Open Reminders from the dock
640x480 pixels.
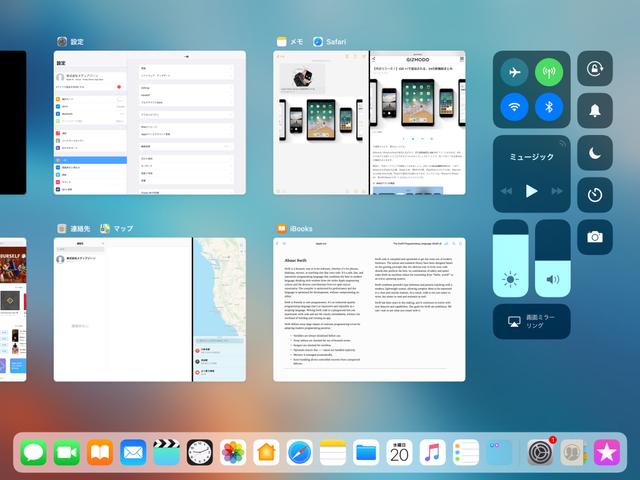point(466,452)
